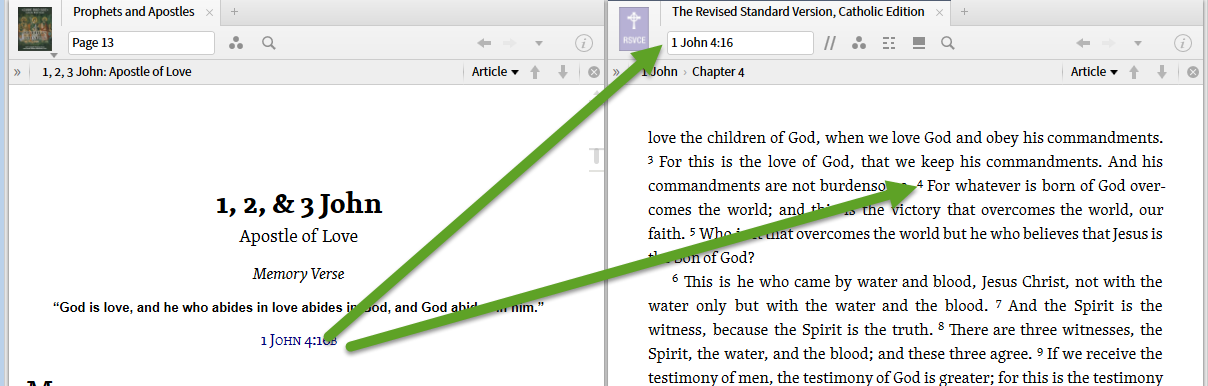Open history dropdown in Prophets and Apostles panel
The width and height of the screenshot is (1208, 386).
coord(538,43)
